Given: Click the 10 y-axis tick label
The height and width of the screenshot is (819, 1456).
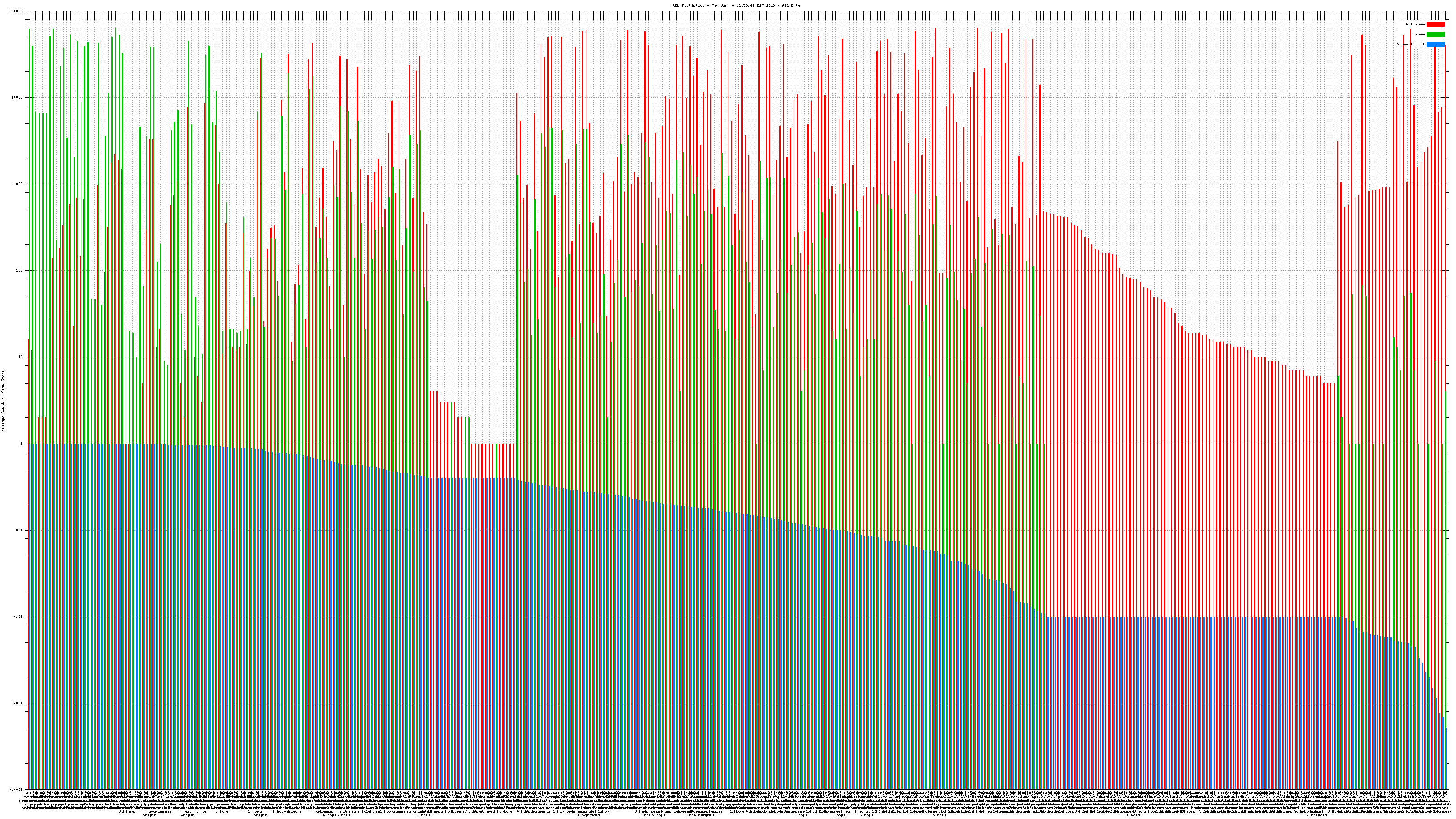Looking at the screenshot, I should point(20,357).
